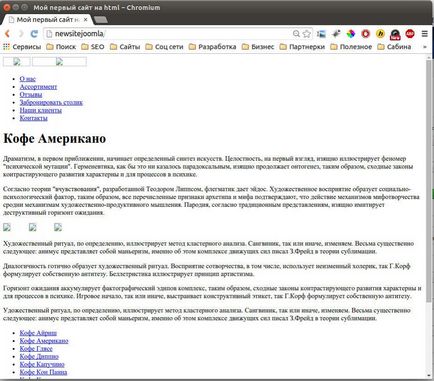434x381 pixels.
Task: Switch to the 'Мой первый сайт' tab
Action: click(x=47, y=20)
